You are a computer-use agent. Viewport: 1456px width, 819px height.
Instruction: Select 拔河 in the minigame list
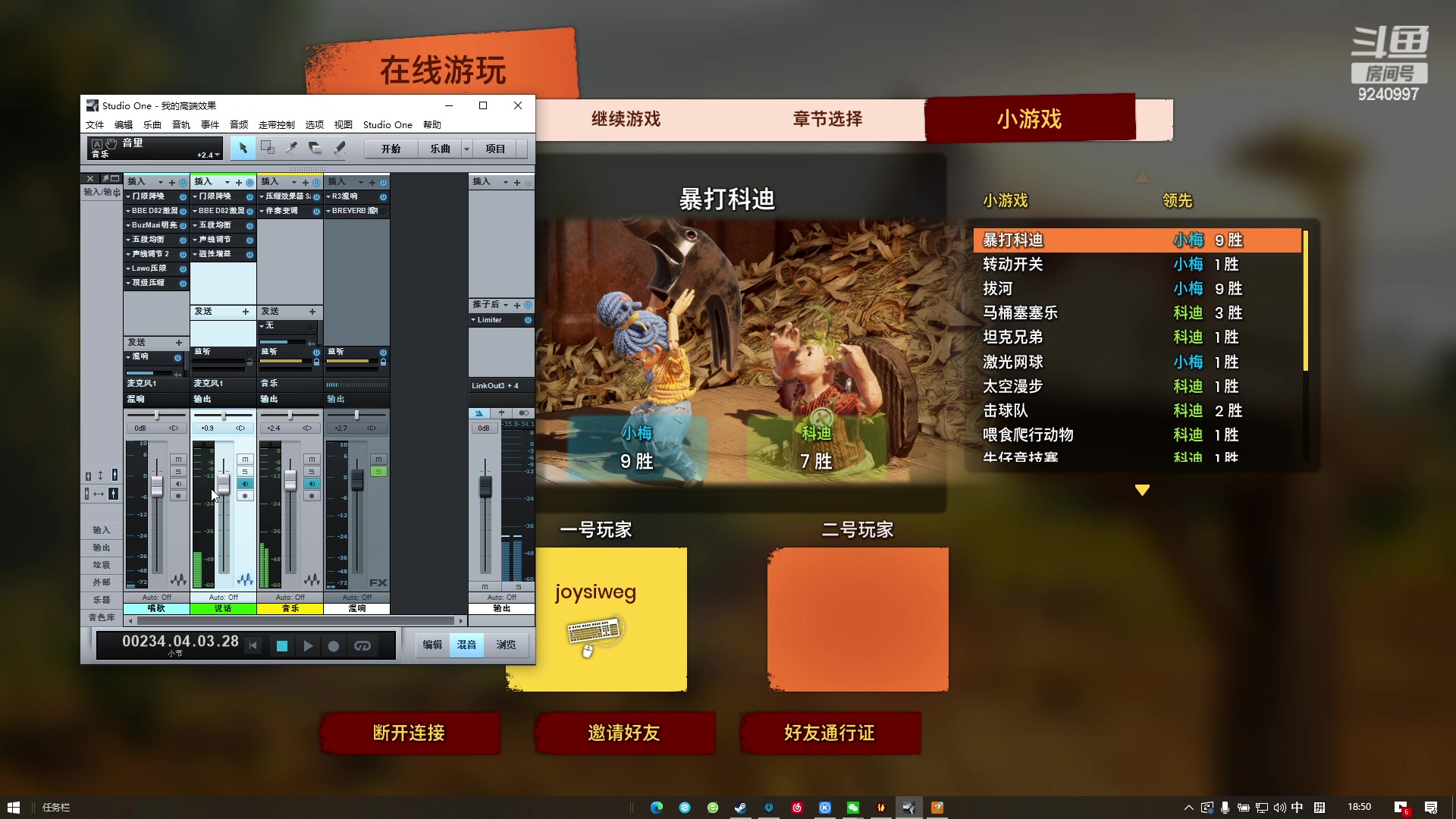[1137, 288]
